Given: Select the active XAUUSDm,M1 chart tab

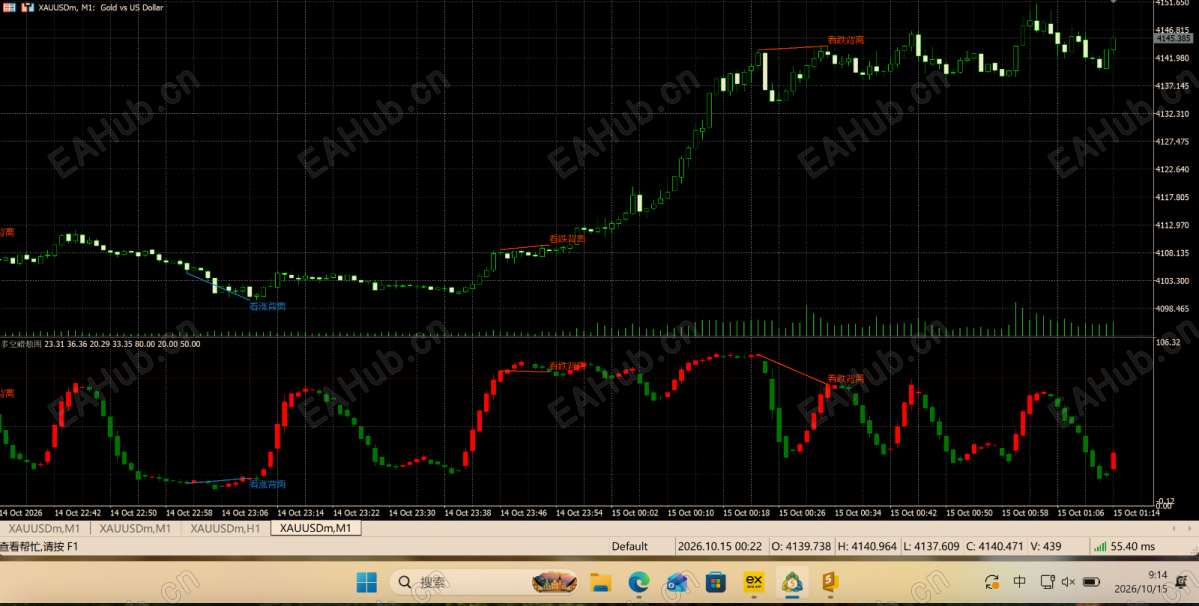Looking at the screenshot, I should tap(315, 528).
